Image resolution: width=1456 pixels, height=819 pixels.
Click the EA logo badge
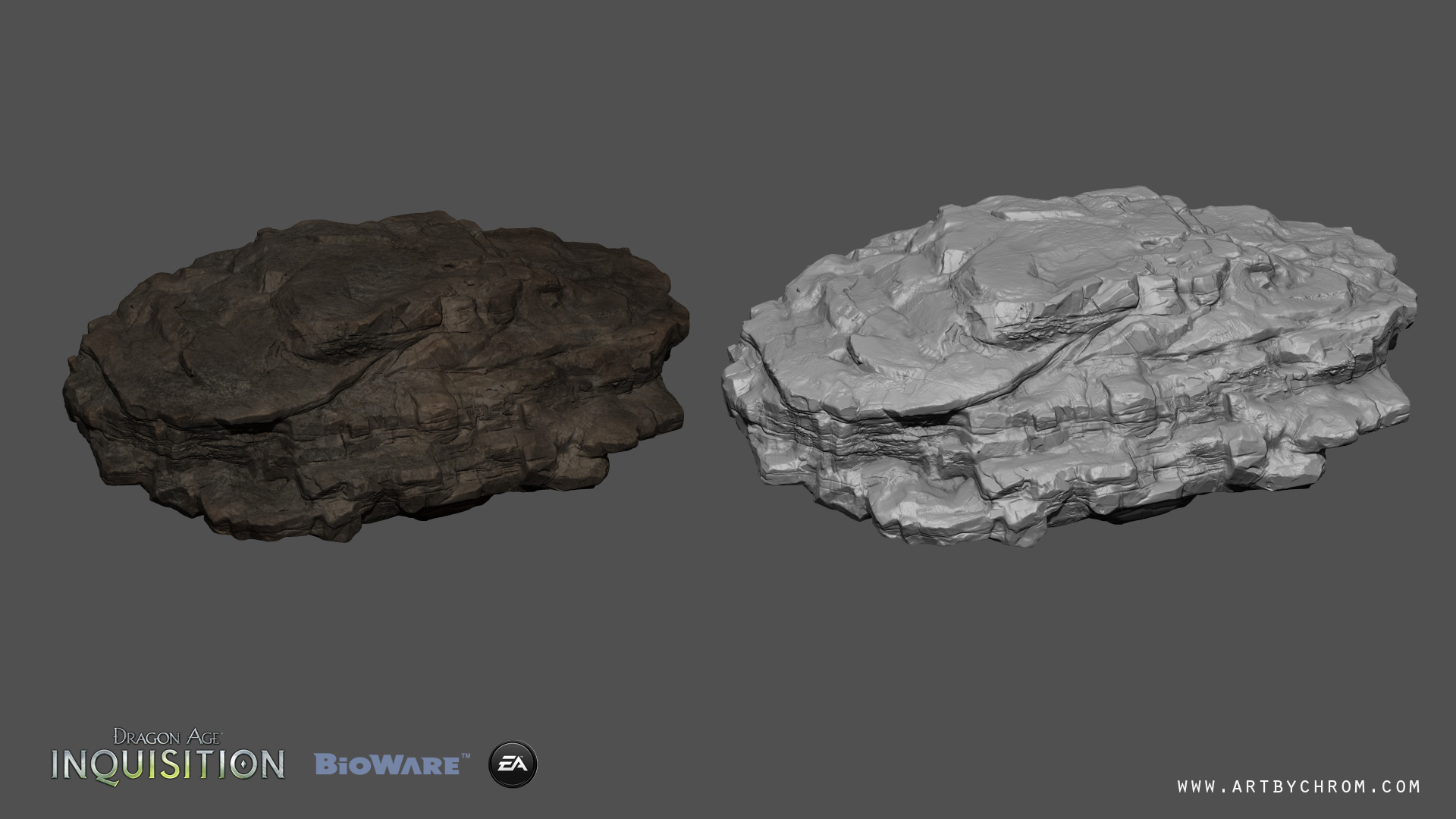(x=513, y=764)
